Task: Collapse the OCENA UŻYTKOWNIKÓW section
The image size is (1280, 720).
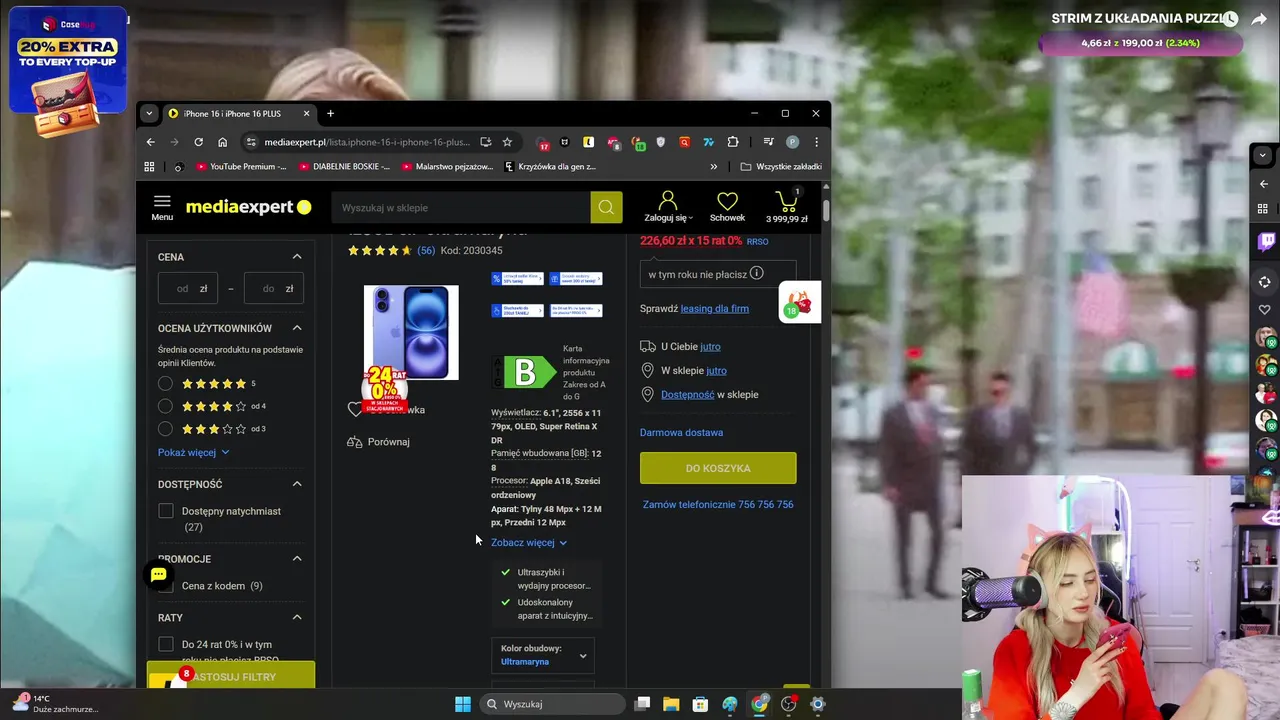Action: 297,328
